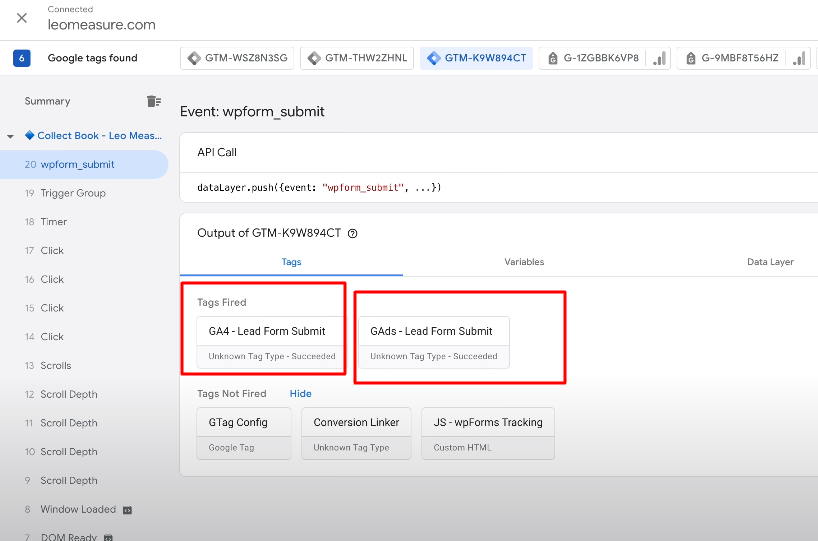Click the signal bars icon for G-9MBF8T56HZ
The image size is (818, 541).
(x=799, y=58)
